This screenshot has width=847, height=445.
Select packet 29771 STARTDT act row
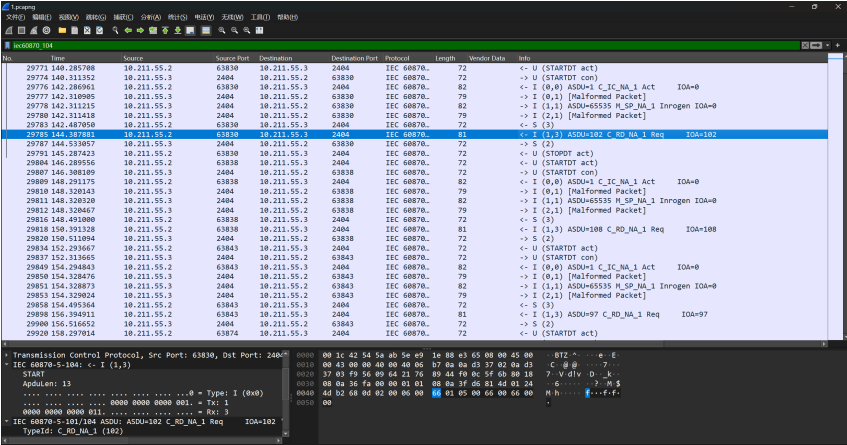(x=414, y=68)
